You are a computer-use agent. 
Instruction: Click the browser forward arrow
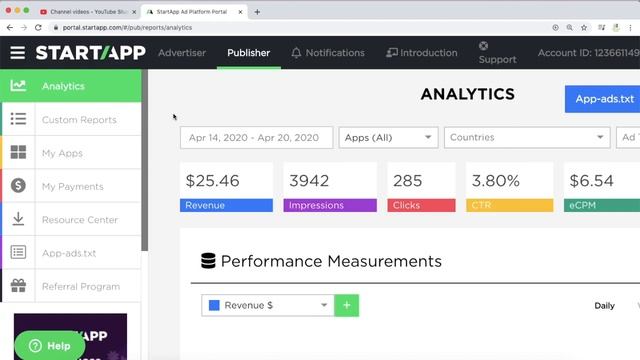point(24,27)
